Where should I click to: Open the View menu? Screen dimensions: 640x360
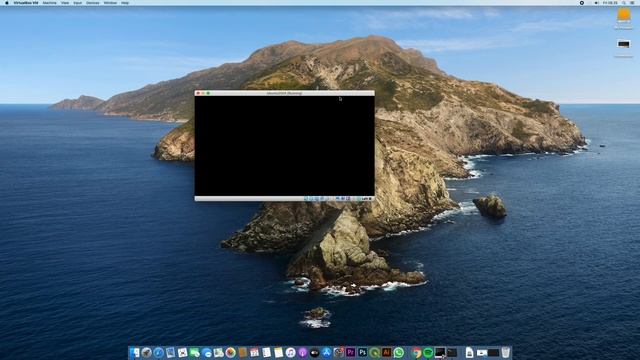click(64, 3)
